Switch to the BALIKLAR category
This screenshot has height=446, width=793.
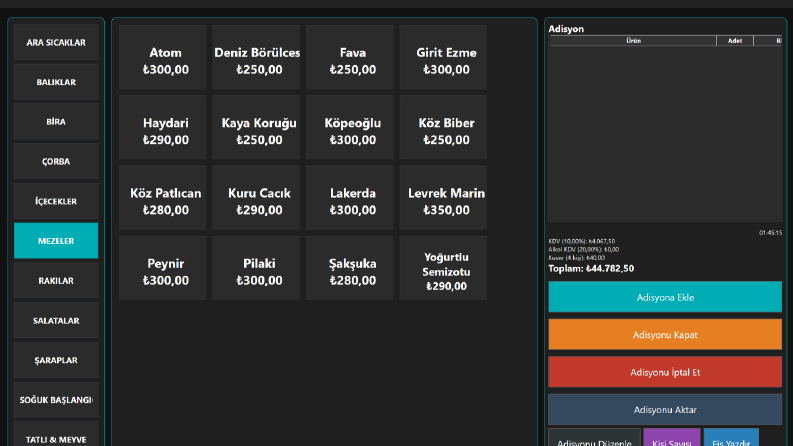[56, 82]
